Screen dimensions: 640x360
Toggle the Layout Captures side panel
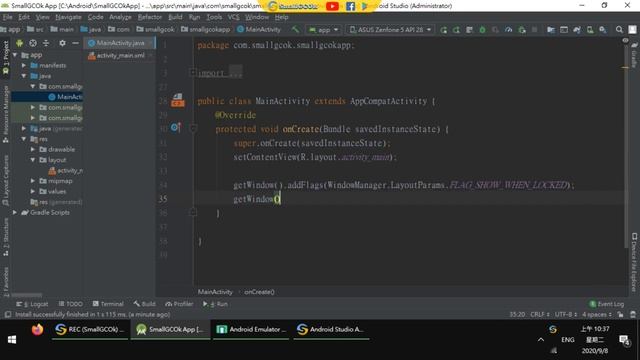(5, 180)
